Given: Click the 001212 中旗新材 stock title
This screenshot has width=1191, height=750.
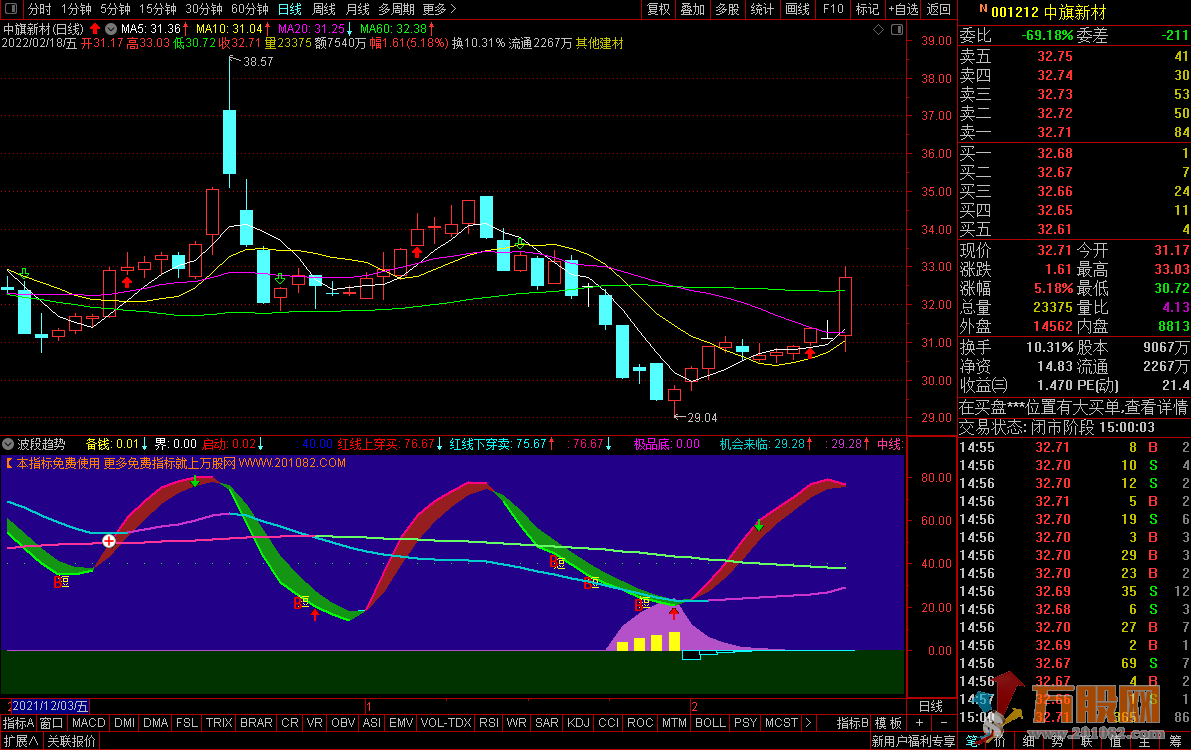Looking at the screenshot, I should [x=1048, y=12].
